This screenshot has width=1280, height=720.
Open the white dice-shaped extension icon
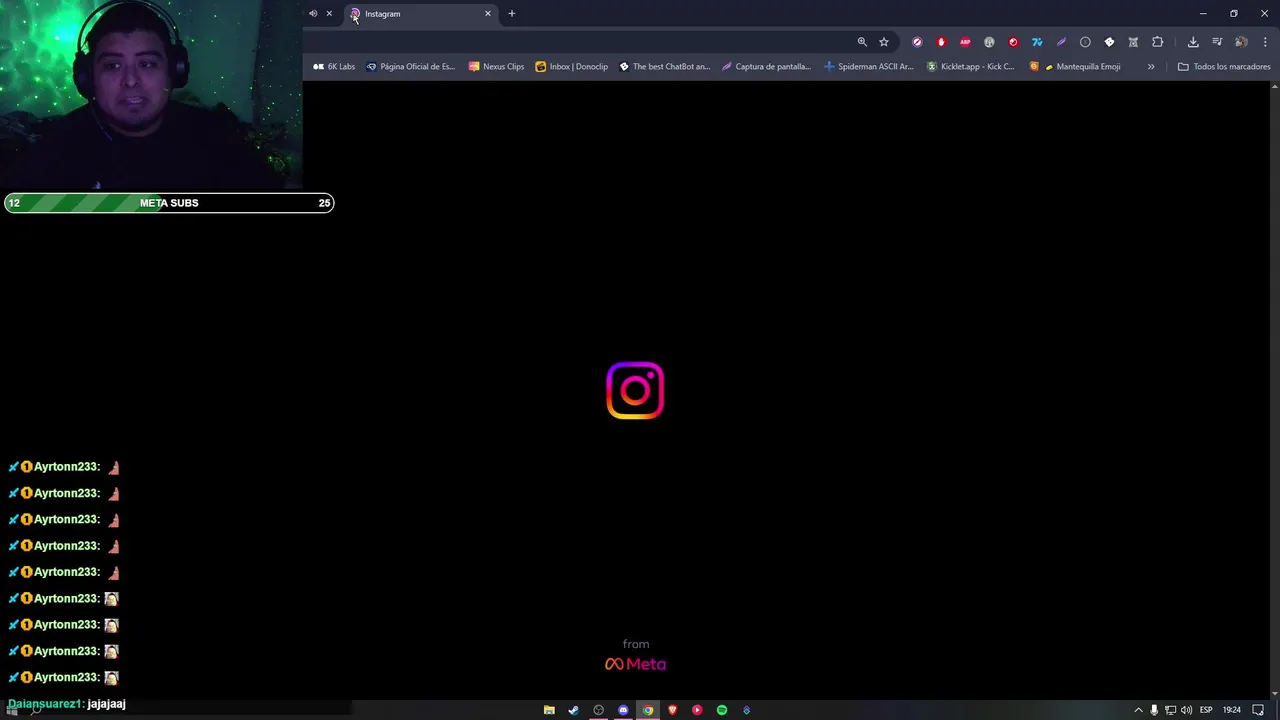click(x=1109, y=42)
